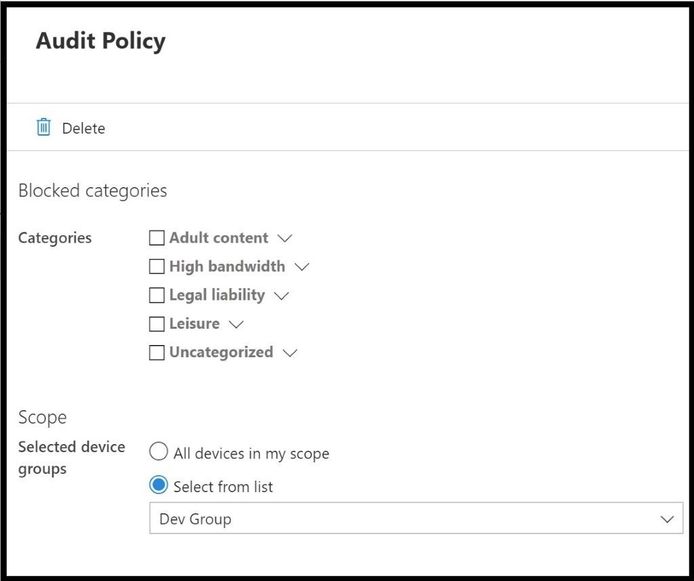Check the Legal liability checkbox
This screenshot has height=581, width=694.
tap(157, 295)
